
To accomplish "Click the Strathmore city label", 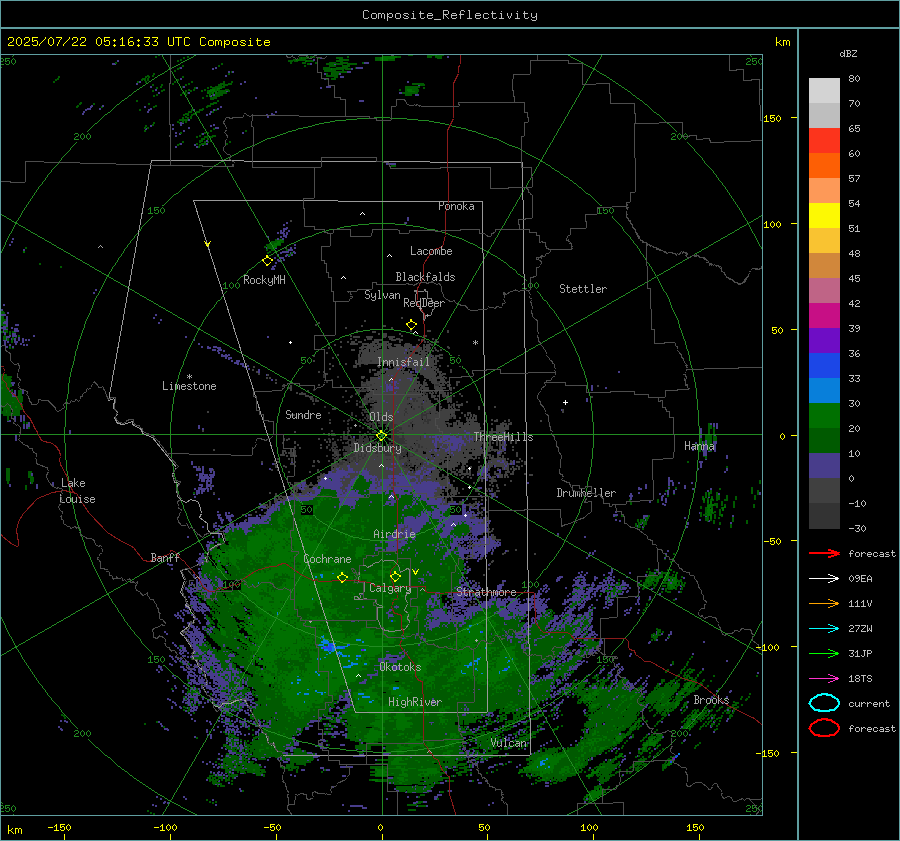I will 486,592.
